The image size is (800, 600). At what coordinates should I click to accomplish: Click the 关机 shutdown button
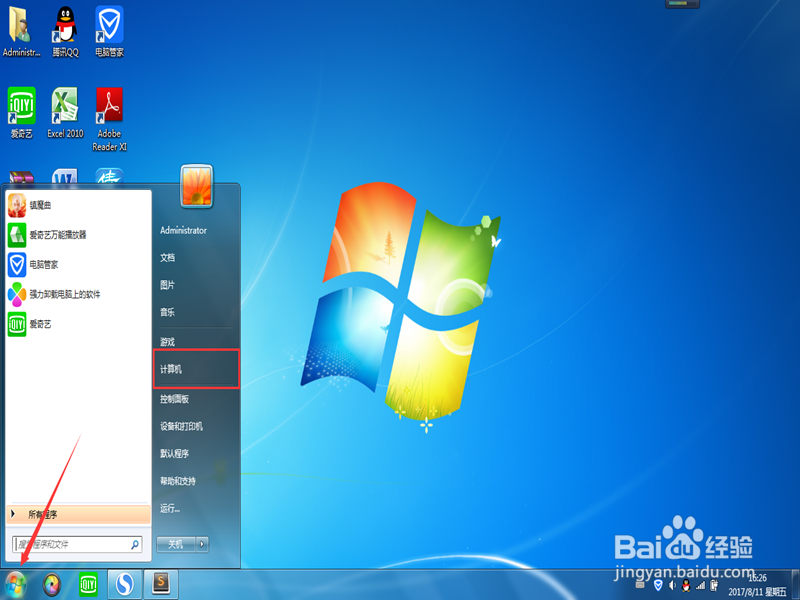point(176,544)
